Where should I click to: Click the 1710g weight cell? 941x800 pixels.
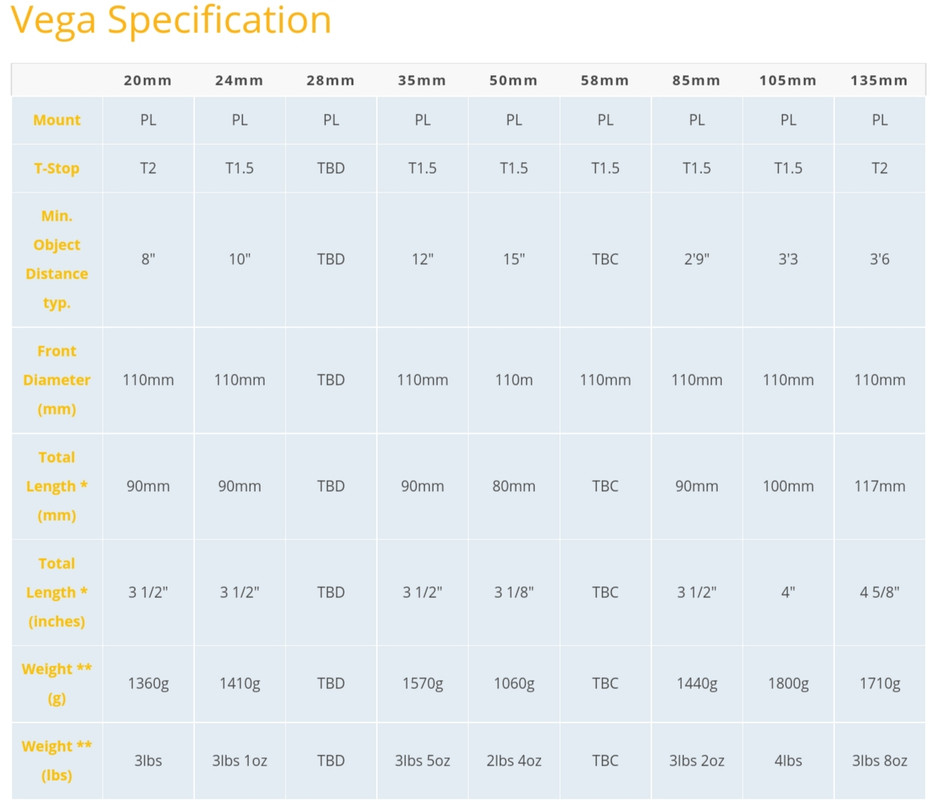[879, 684]
